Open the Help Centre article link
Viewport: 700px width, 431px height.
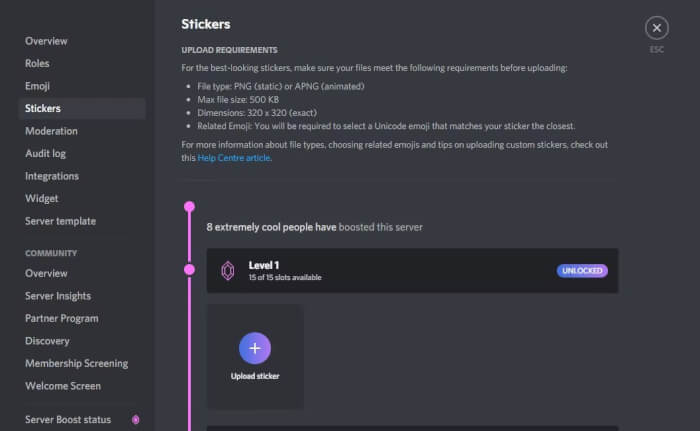click(234, 158)
